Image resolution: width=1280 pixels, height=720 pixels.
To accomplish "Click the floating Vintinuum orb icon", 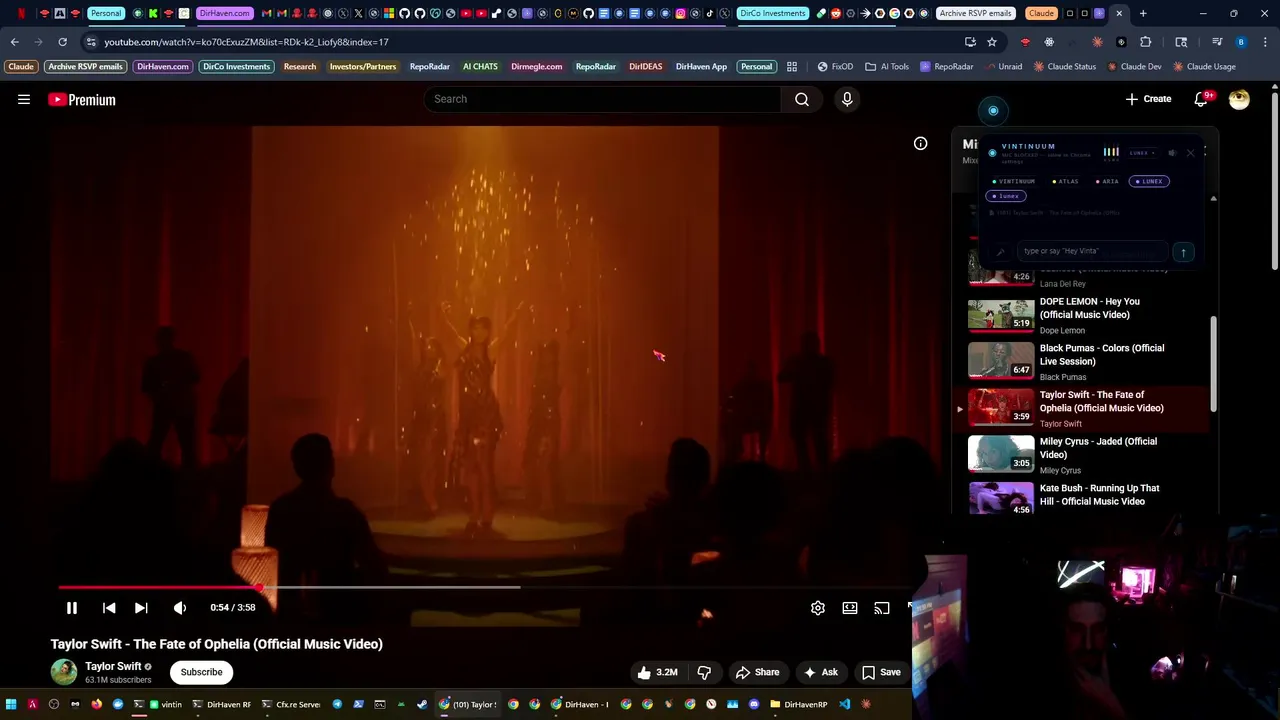I will click(x=993, y=111).
